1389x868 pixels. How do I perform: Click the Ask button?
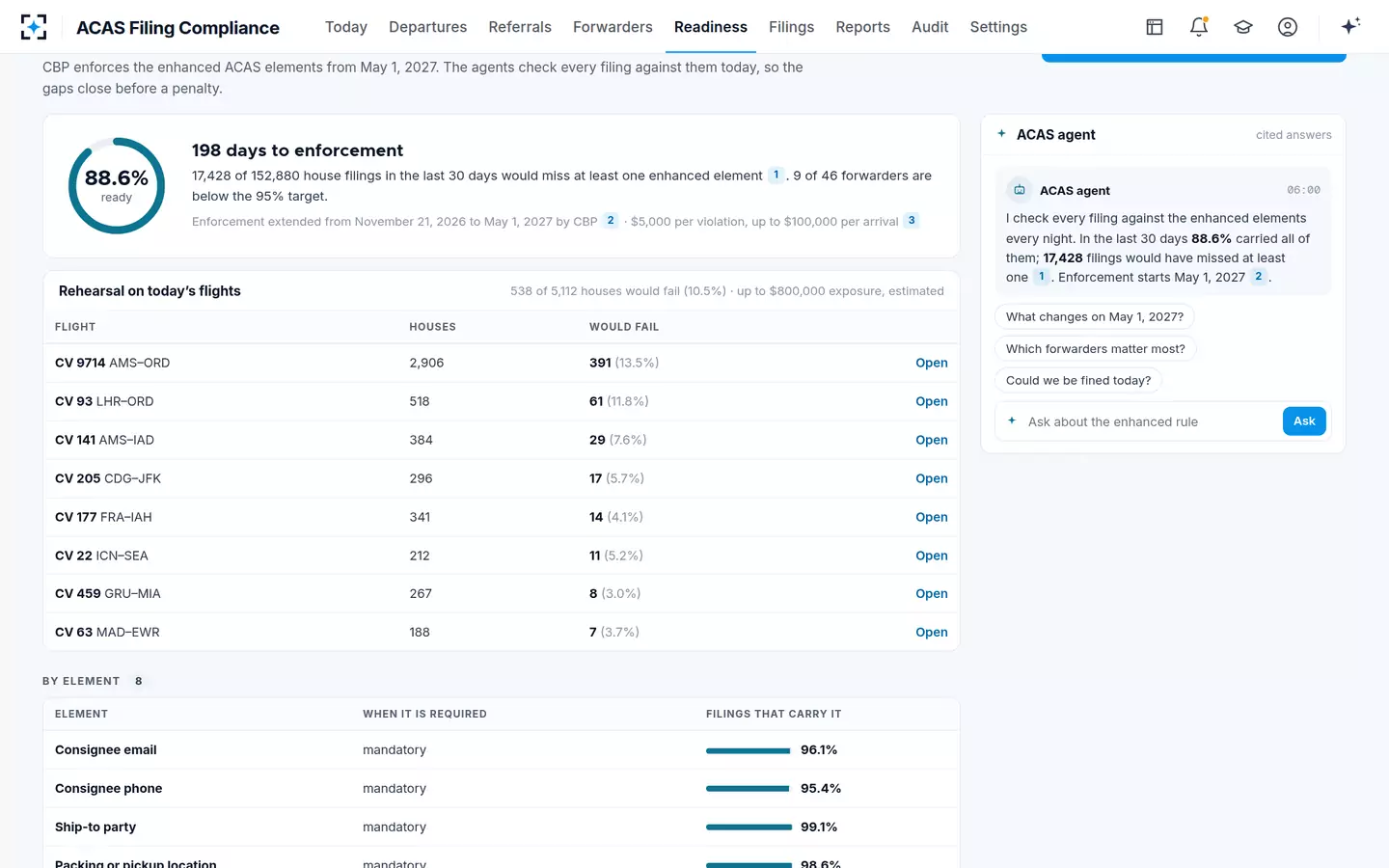(x=1304, y=420)
